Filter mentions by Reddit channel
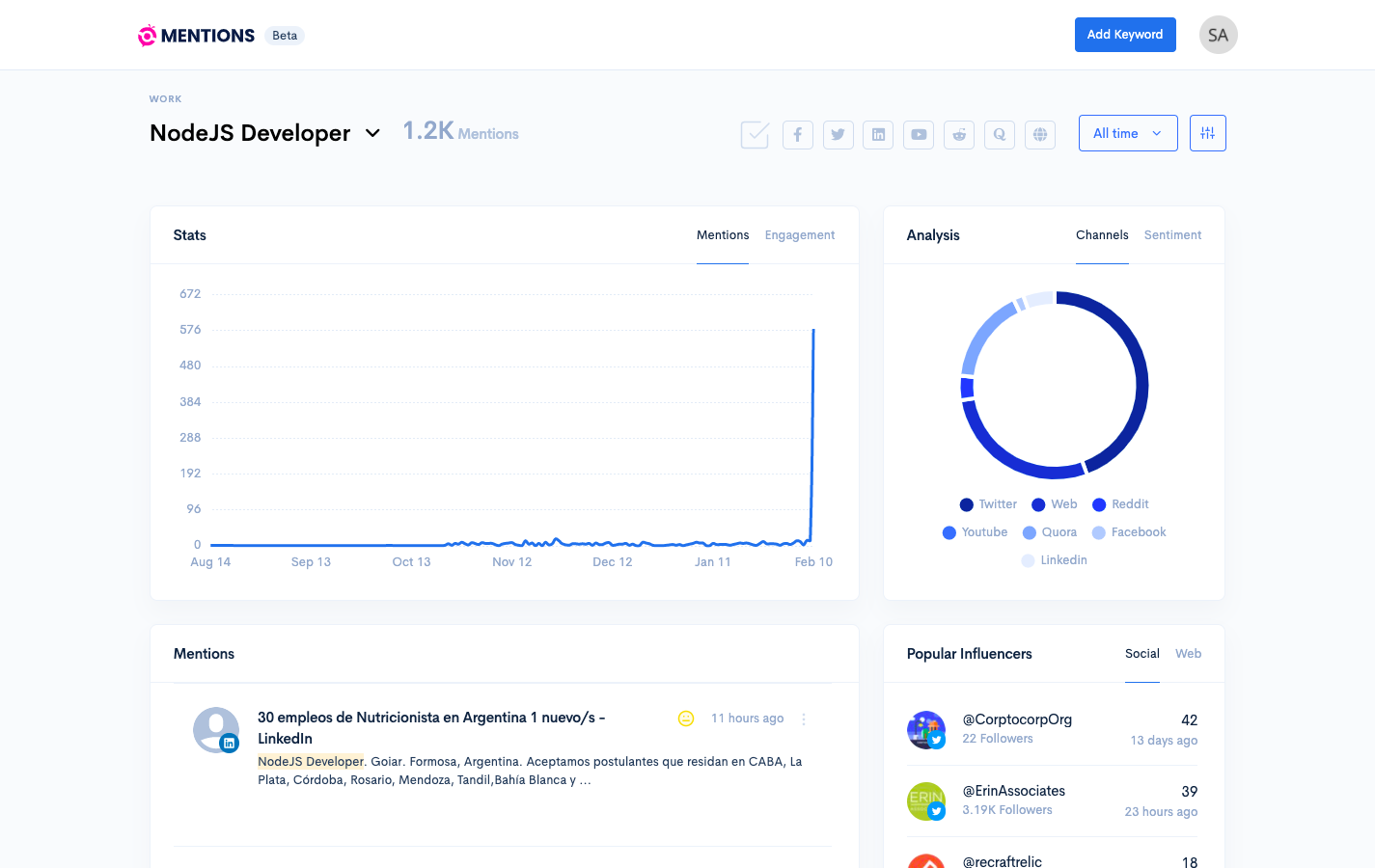 tap(959, 134)
